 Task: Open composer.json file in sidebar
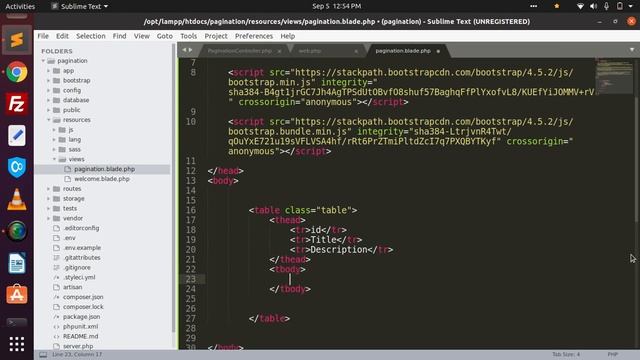point(83,297)
